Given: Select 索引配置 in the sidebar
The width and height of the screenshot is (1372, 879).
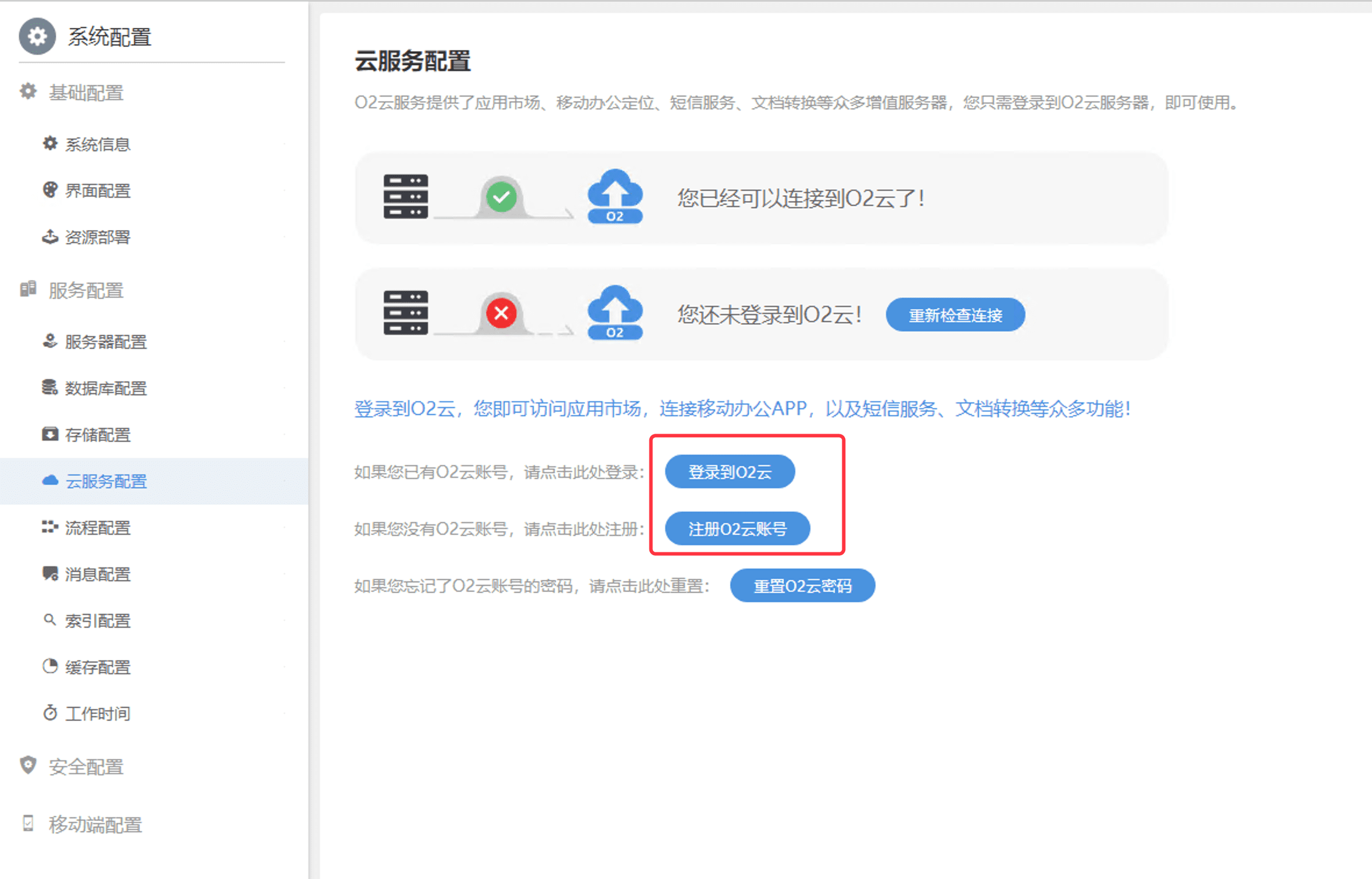Looking at the screenshot, I should click(x=98, y=621).
